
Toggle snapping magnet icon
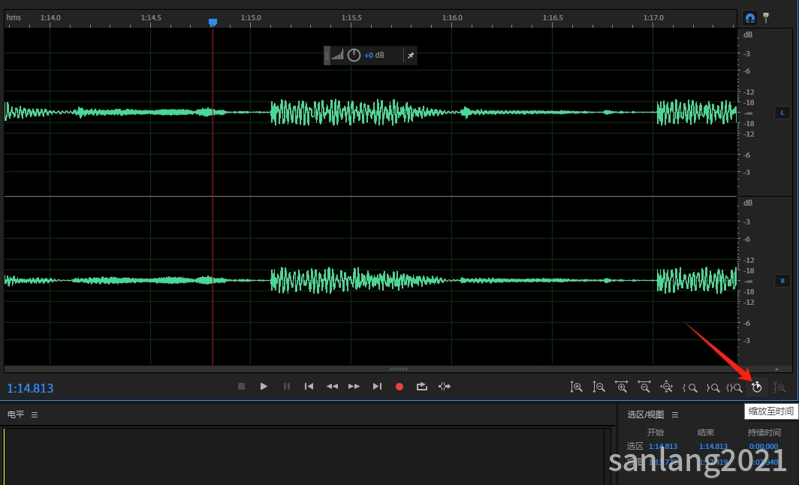[x=750, y=18]
